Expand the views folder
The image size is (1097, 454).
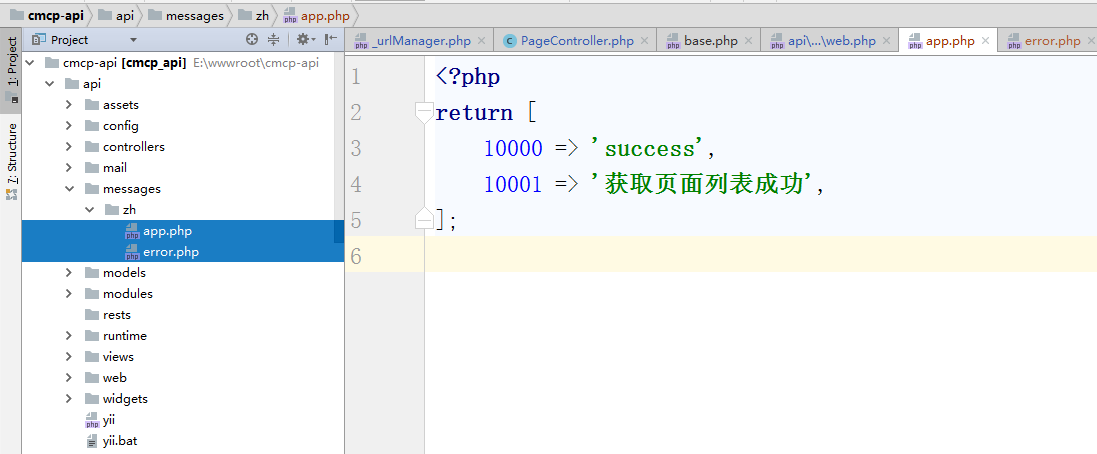69,357
